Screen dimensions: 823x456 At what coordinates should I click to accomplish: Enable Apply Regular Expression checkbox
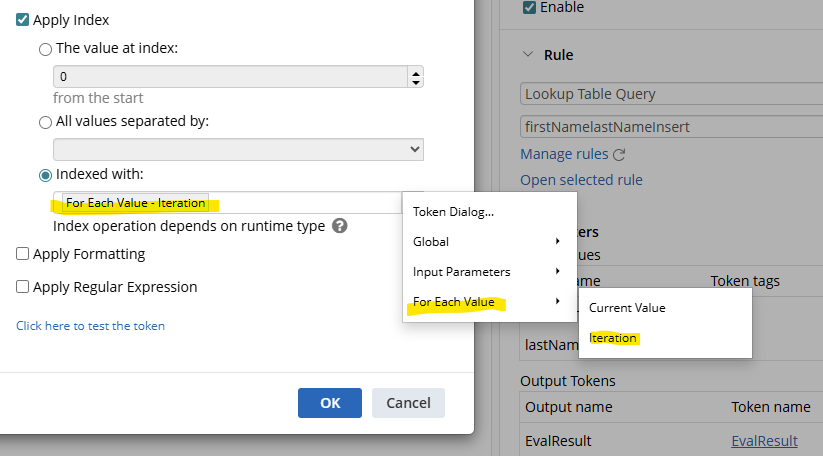23,287
